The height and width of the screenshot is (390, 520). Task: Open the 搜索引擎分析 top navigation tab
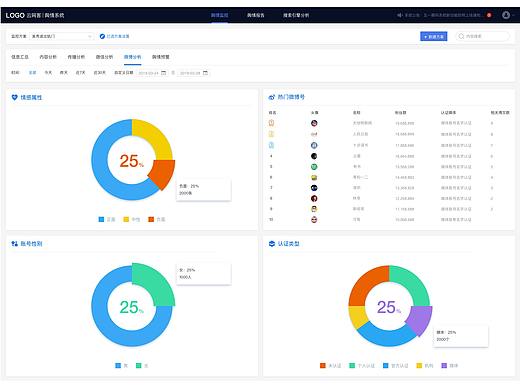click(x=296, y=15)
